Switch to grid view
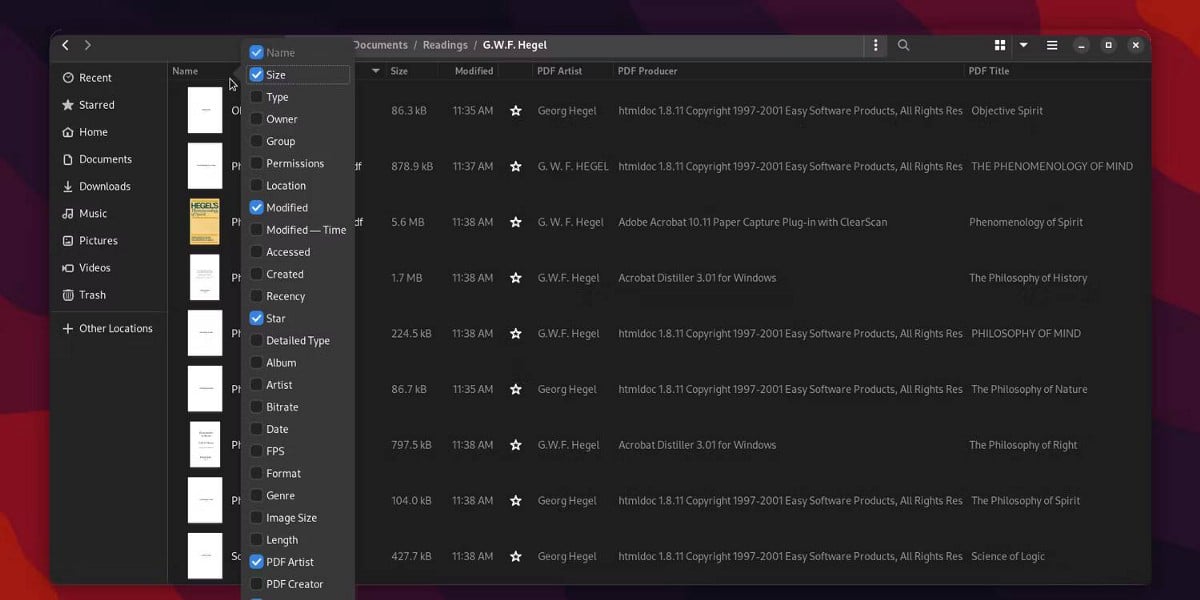This screenshot has width=1200, height=600. tap(1000, 45)
